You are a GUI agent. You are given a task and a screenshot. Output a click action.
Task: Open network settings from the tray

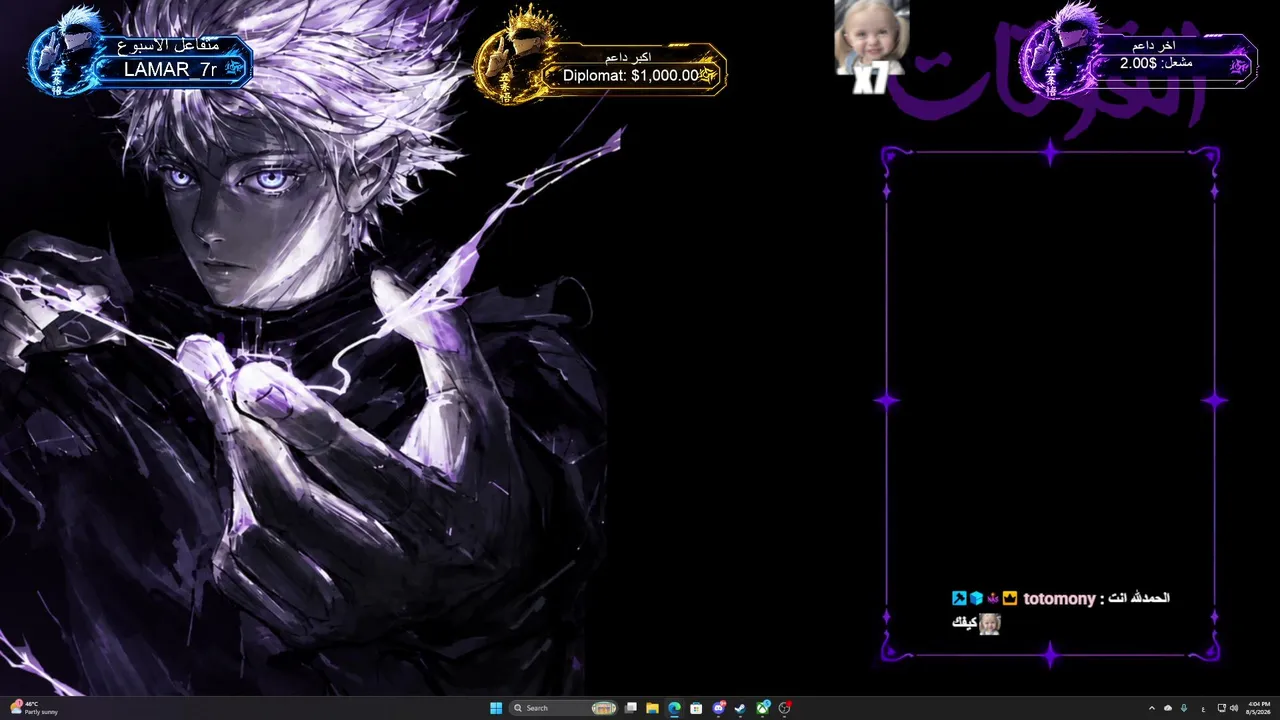click(x=1221, y=708)
